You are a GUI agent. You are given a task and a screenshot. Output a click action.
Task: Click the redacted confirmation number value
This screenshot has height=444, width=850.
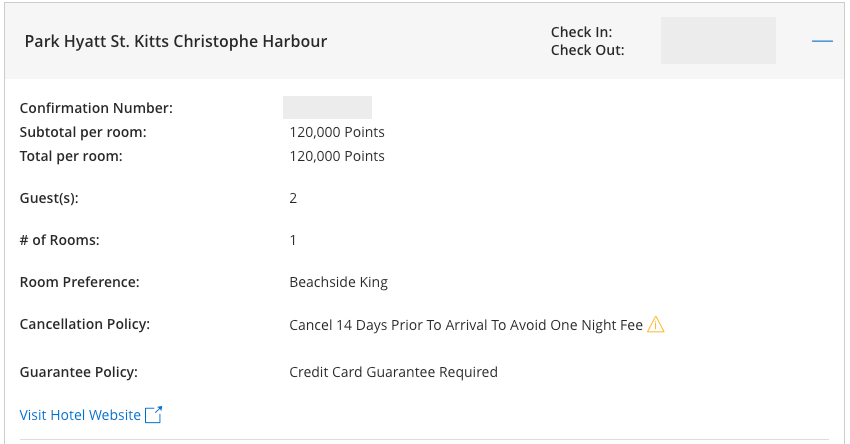(x=327, y=108)
